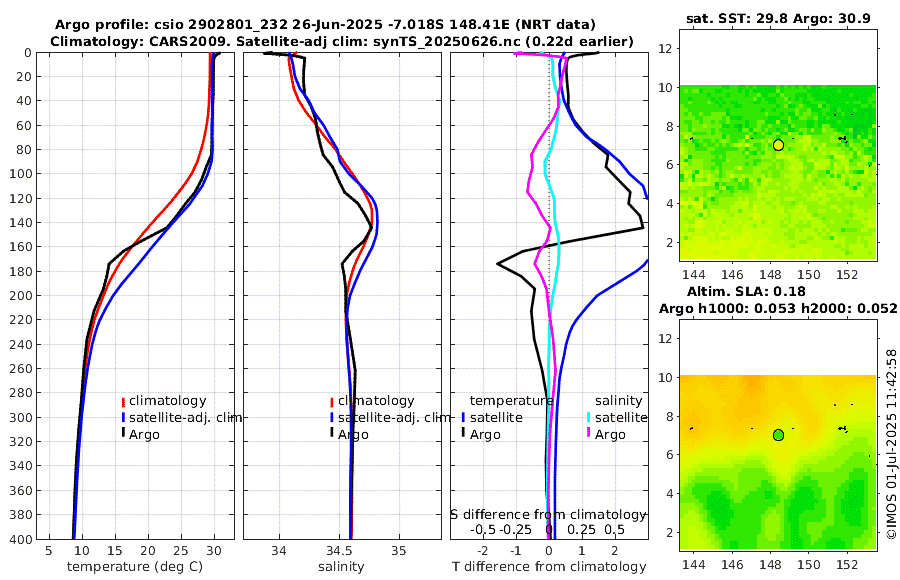Screen dimensions: 900x580
Task: Click the 'temperature' legend header in difference panel
Action: tap(511, 401)
